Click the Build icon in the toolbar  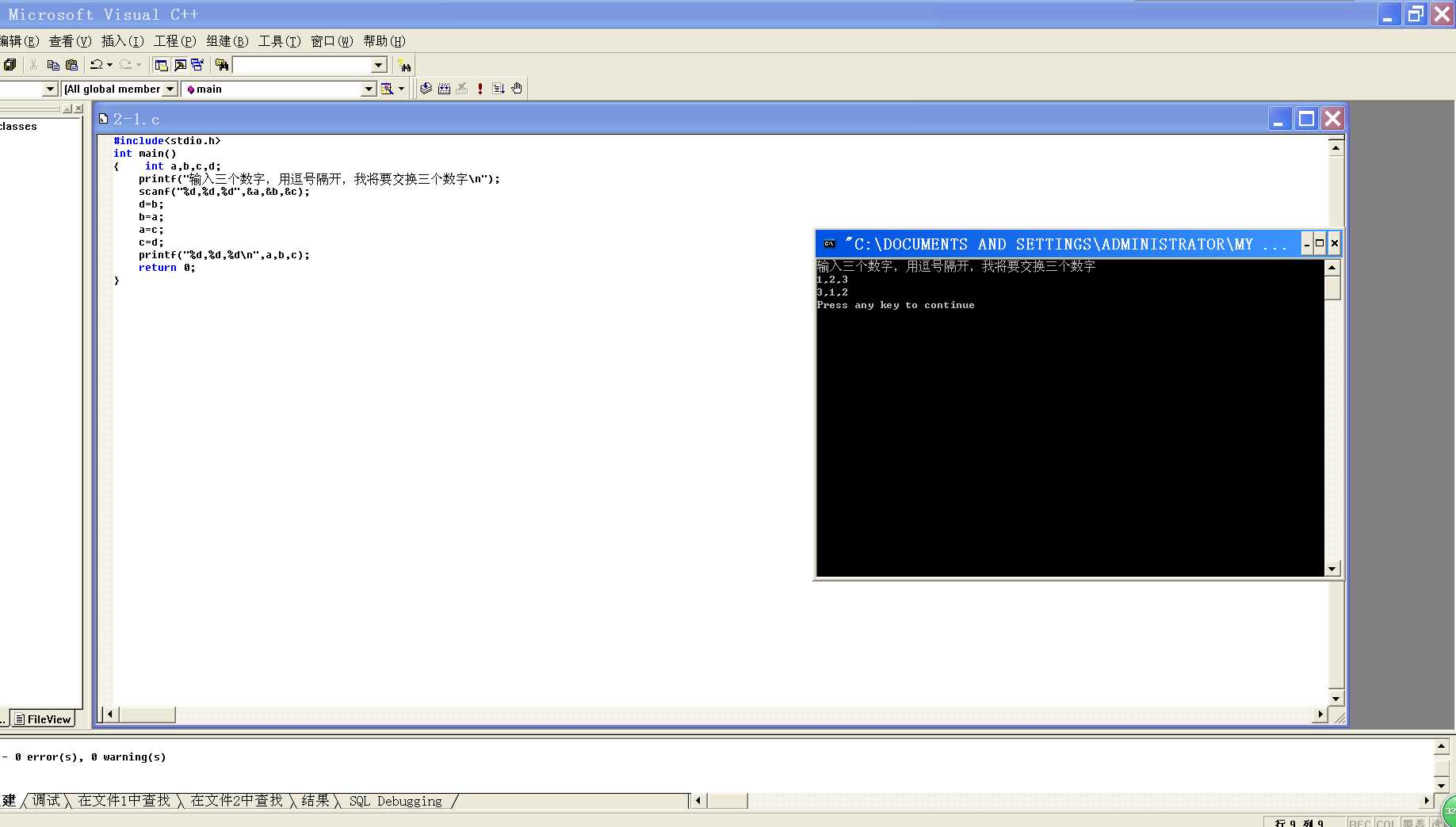coord(444,89)
